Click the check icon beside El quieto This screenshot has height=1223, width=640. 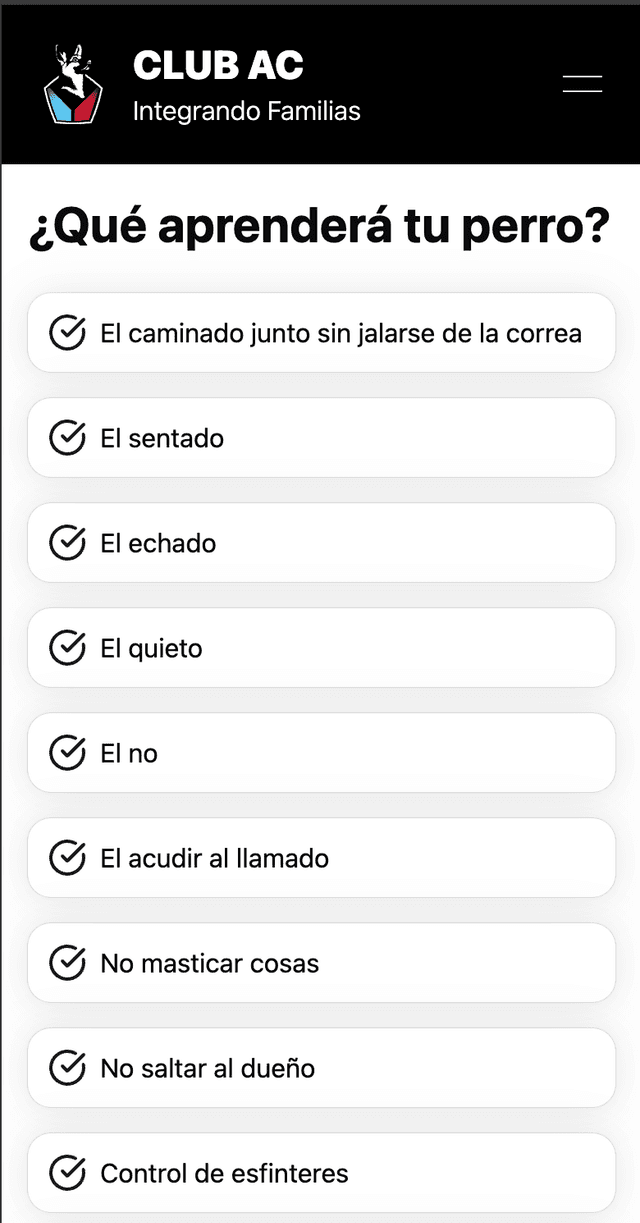click(x=67, y=648)
